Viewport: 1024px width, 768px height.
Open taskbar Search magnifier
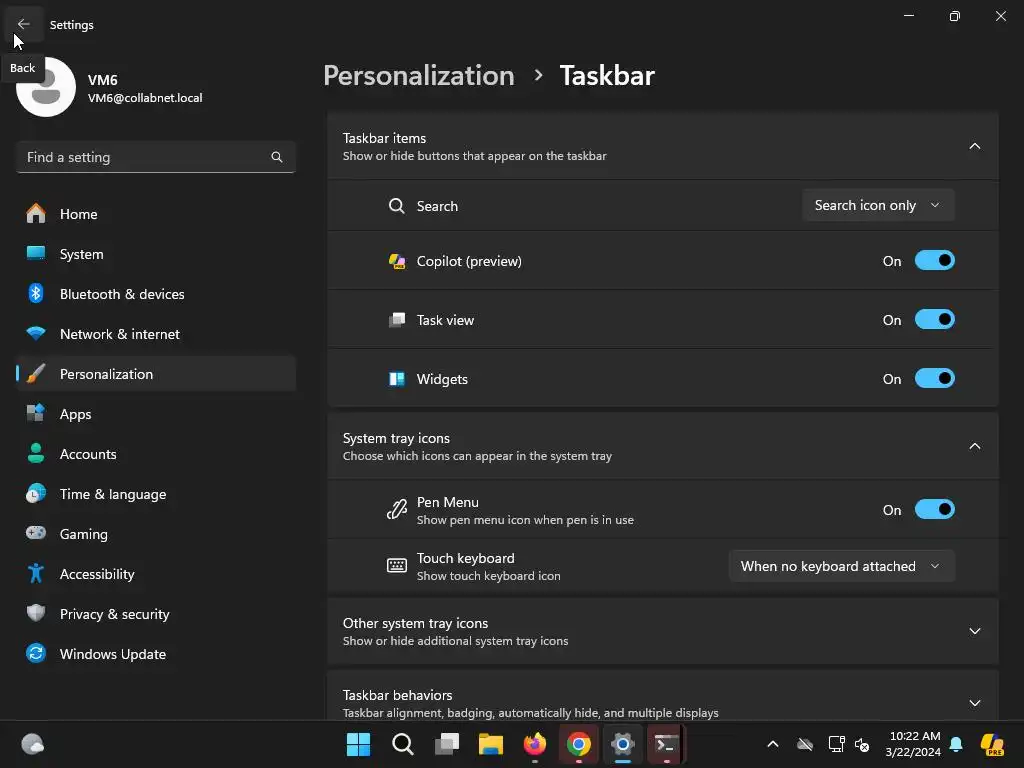[402, 744]
